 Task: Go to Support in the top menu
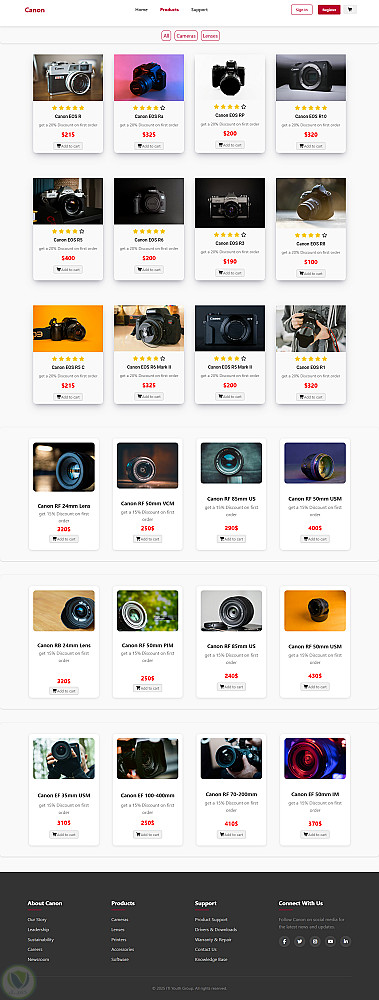199,10
